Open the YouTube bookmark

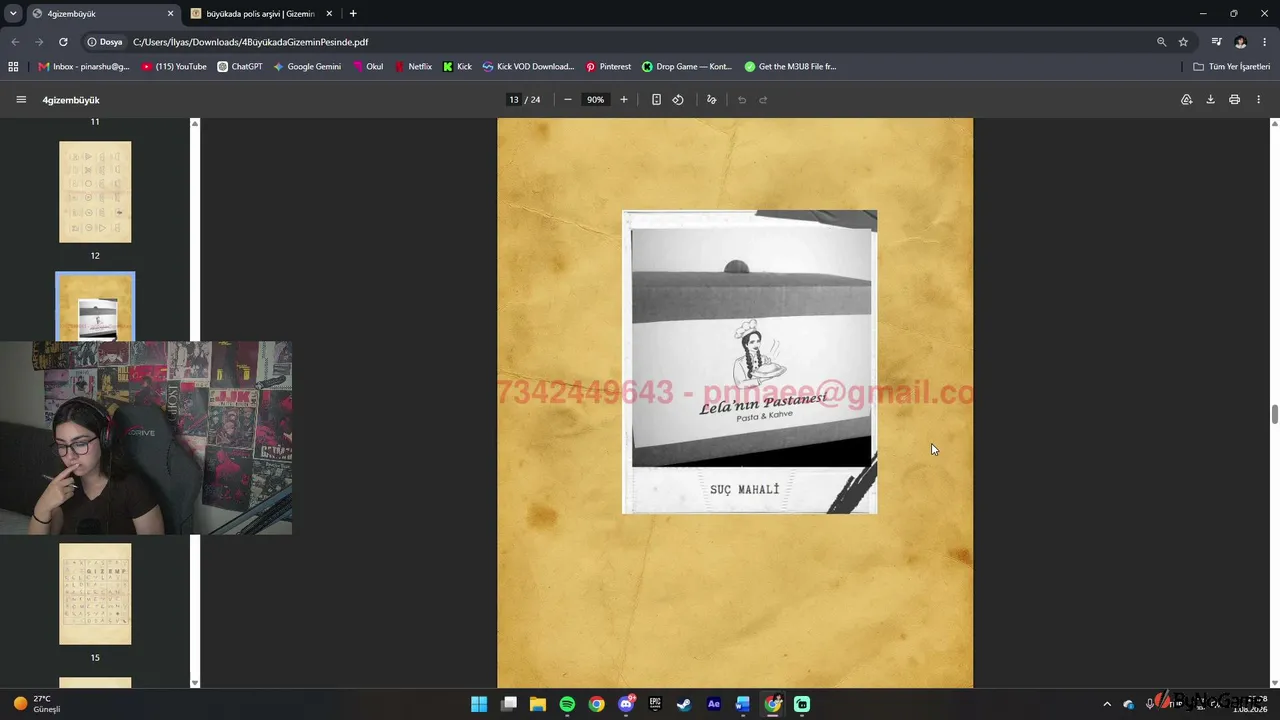click(174, 67)
